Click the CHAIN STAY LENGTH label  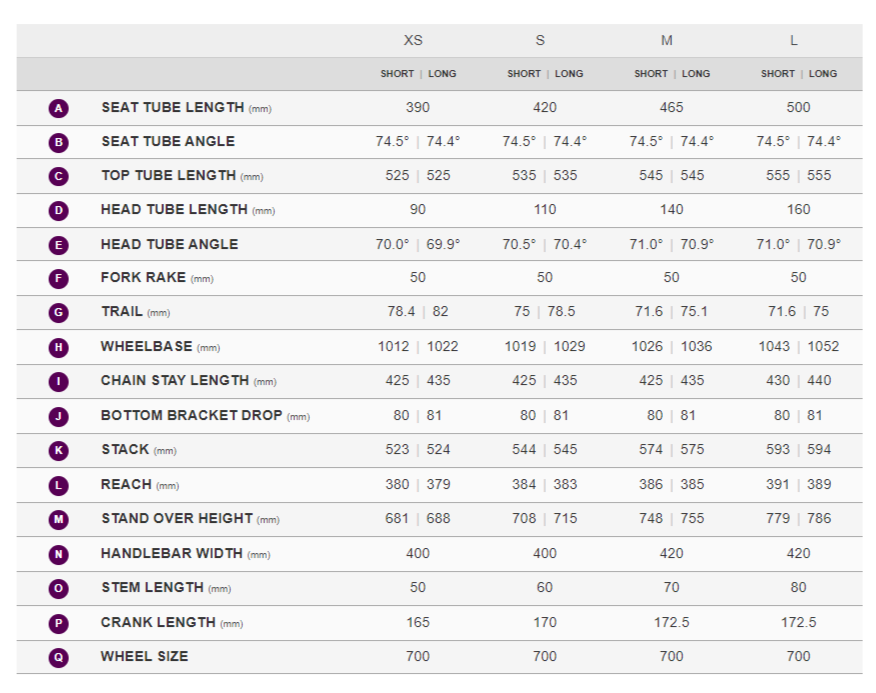(175, 381)
